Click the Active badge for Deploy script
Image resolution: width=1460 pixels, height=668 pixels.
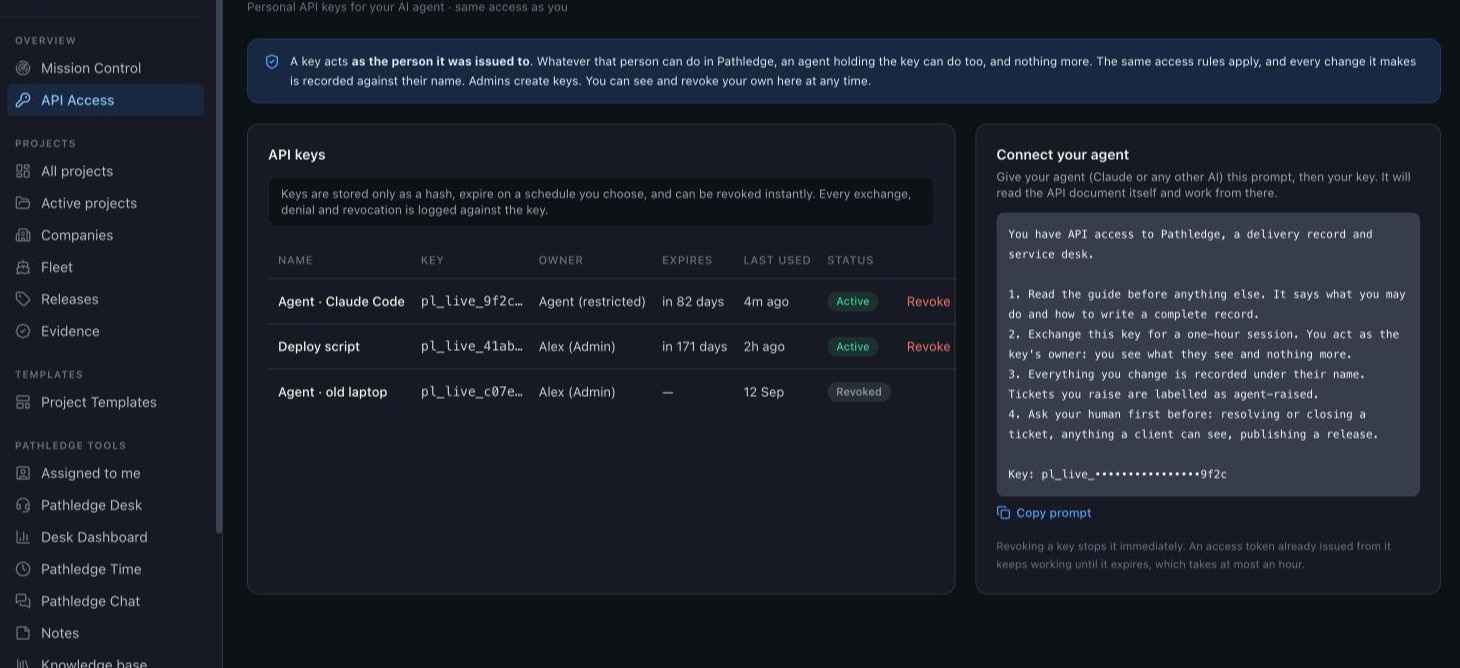(853, 346)
